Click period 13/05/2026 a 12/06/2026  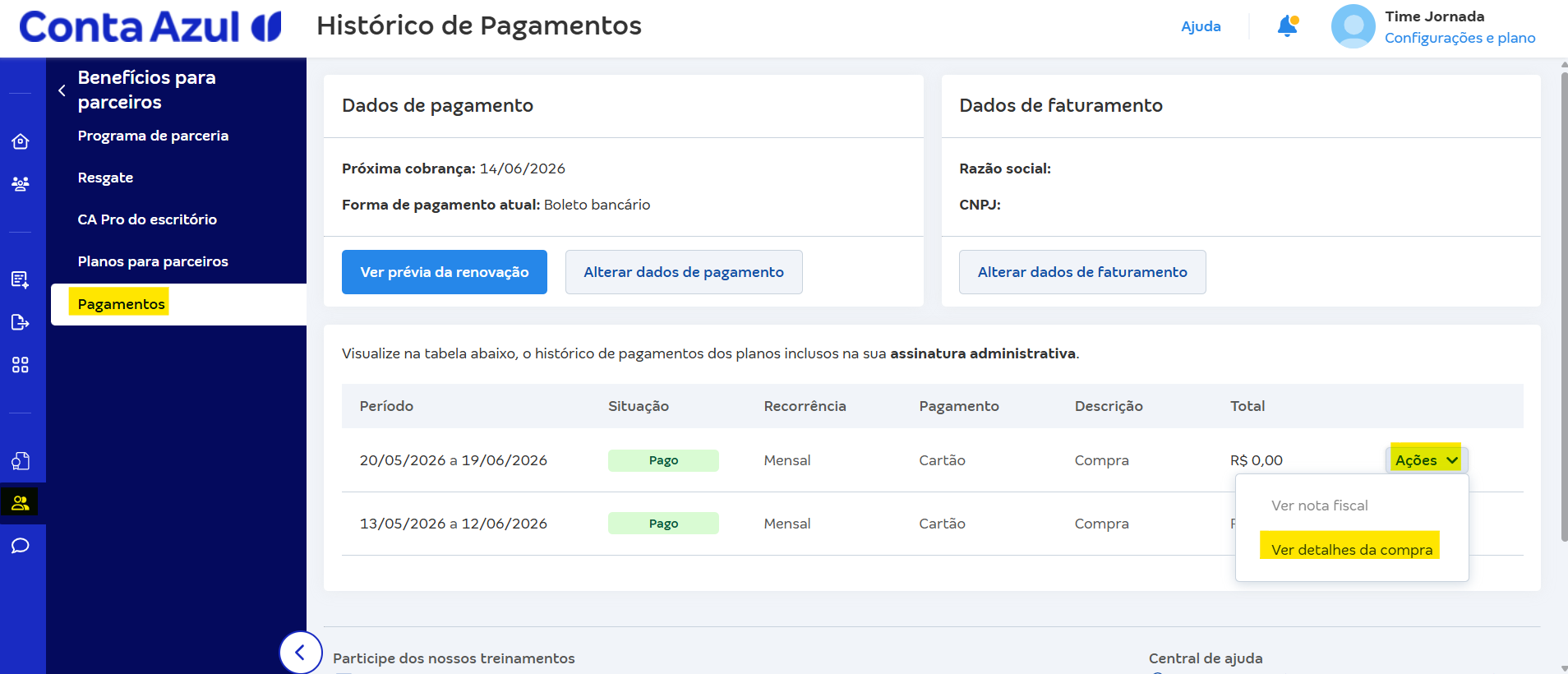pos(453,524)
